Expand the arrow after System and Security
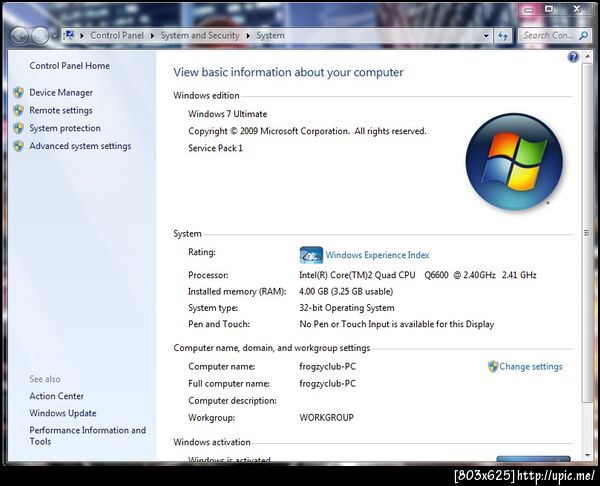 248,36
